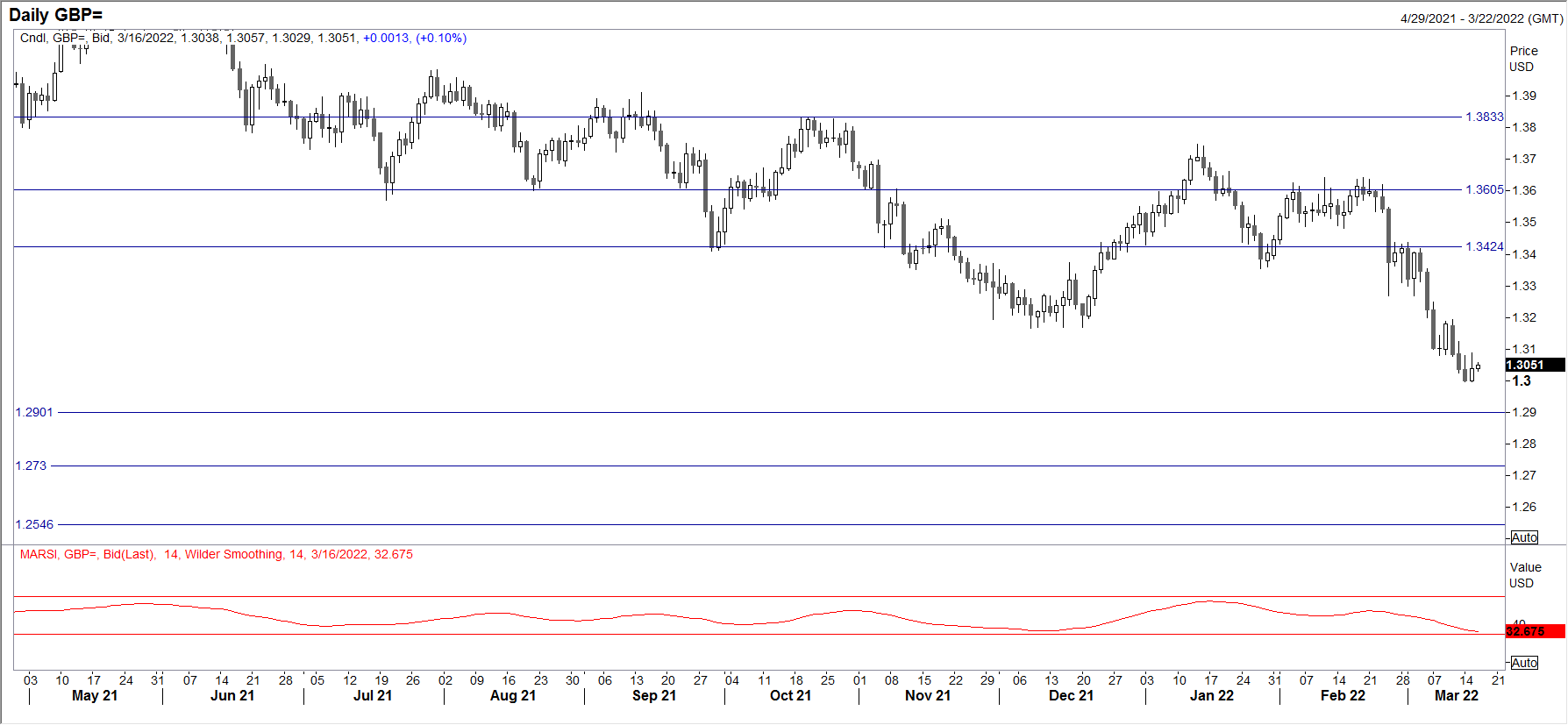Select the 1.2901 support line label
The image size is (1568, 725).
pos(34,412)
